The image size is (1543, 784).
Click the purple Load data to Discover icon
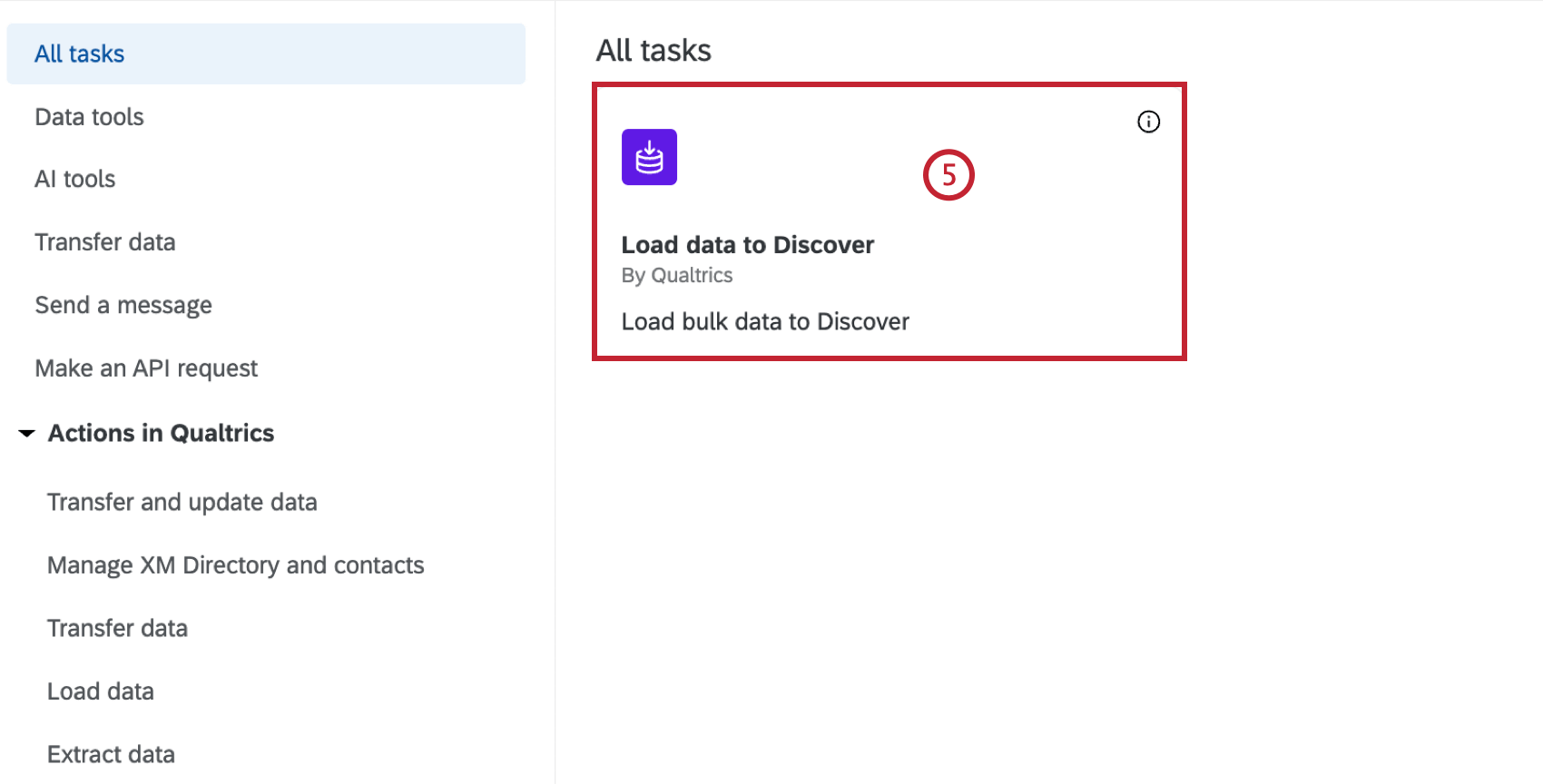[x=649, y=157]
